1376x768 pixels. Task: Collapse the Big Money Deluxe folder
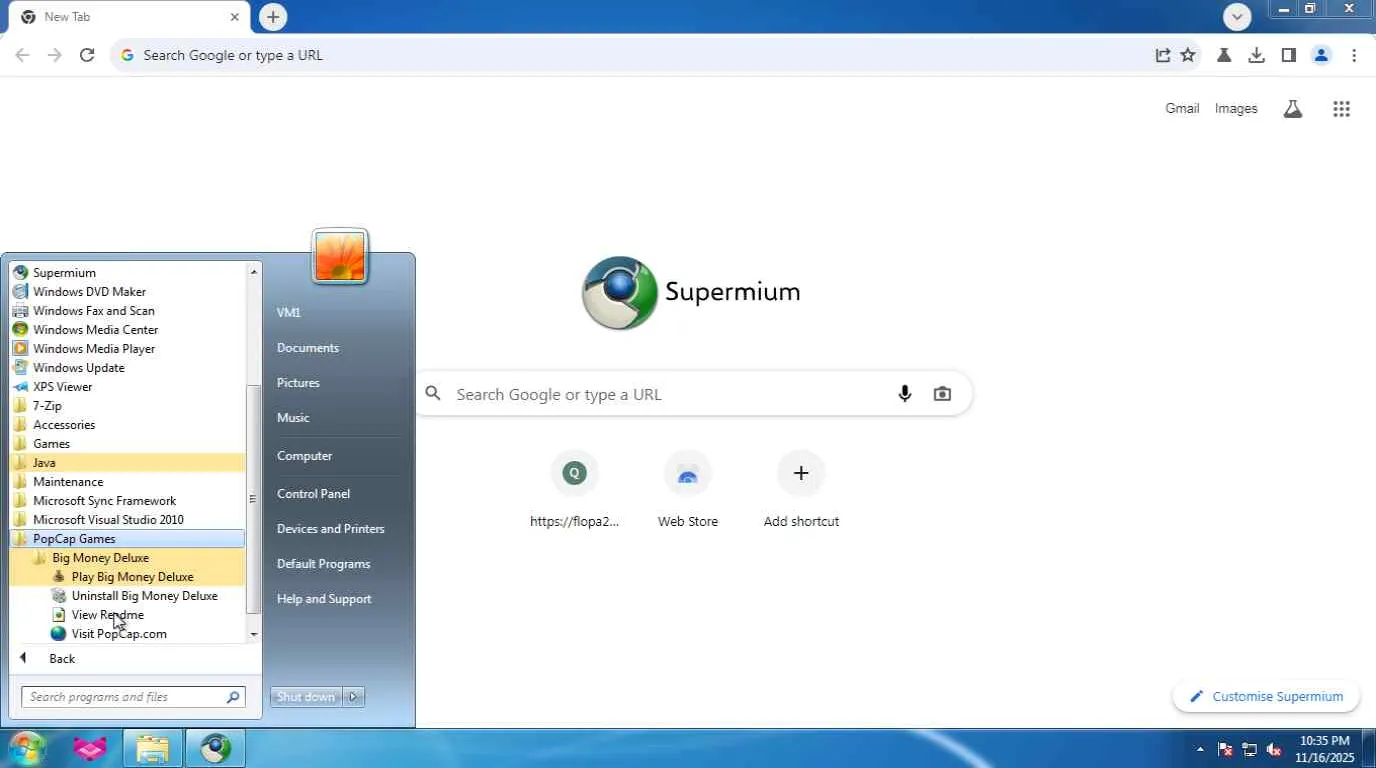(127, 558)
